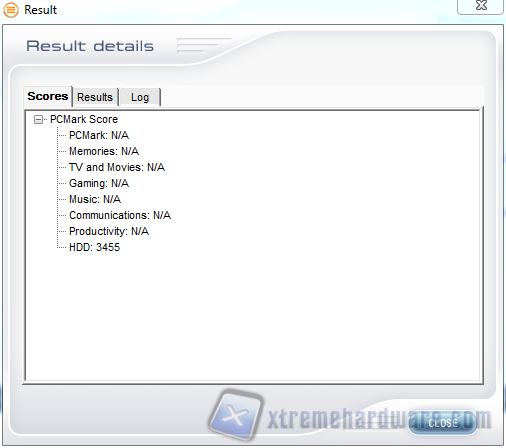Click the blue CLOSE button
This screenshot has height=448, width=506.
coord(443,423)
